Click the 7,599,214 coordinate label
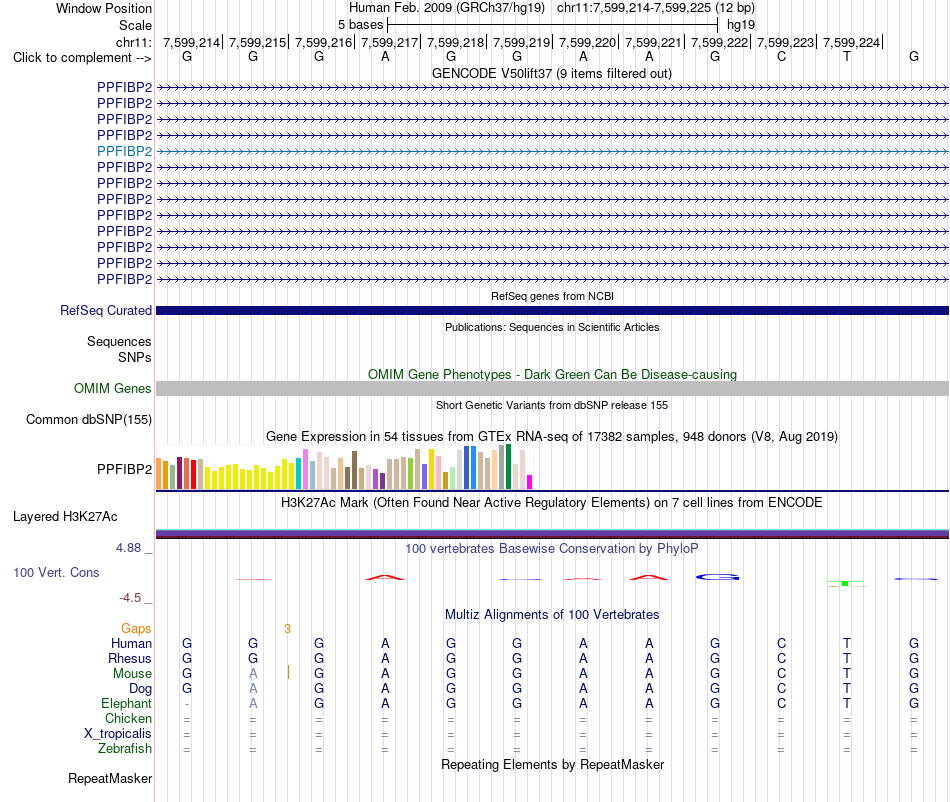 (x=191, y=42)
